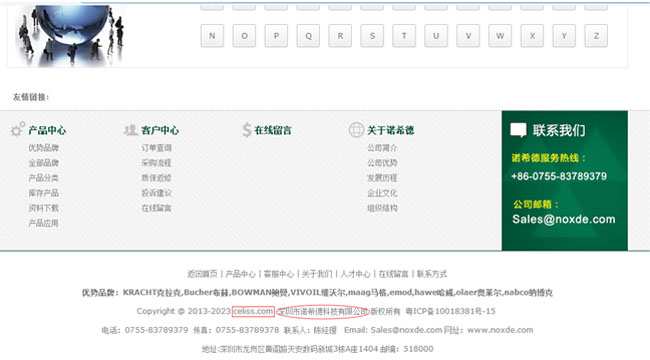Click the VIVOIL维沃尔 brand name
Image resolution: width=650 pixels, height=360 pixels.
(x=318, y=292)
